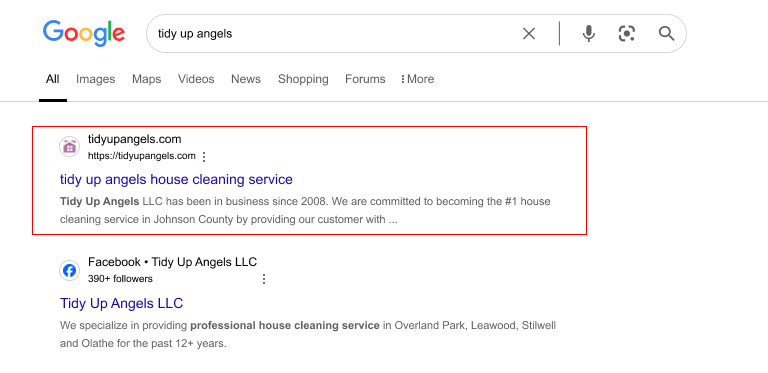Click the magnifying glass search icon
This screenshot has height=373, width=768.
[x=666, y=34]
